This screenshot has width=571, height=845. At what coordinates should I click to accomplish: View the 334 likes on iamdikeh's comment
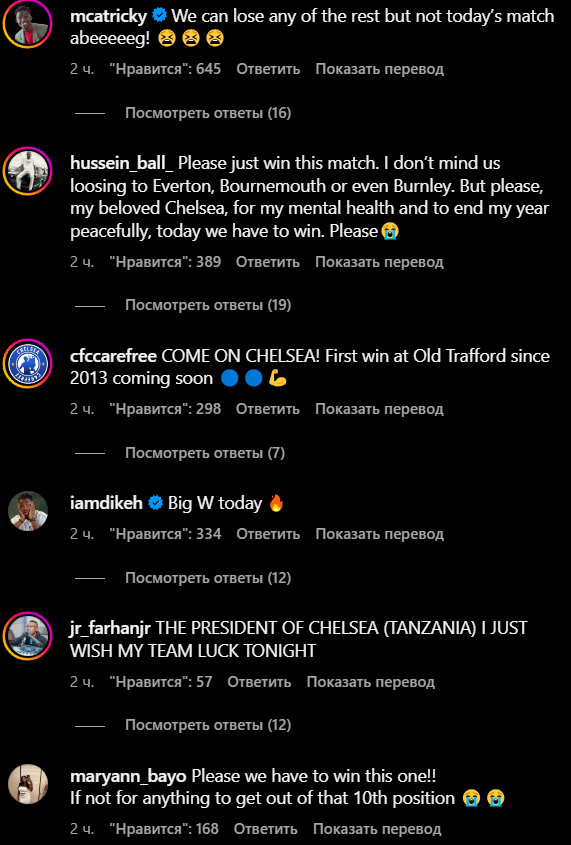point(165,534)
